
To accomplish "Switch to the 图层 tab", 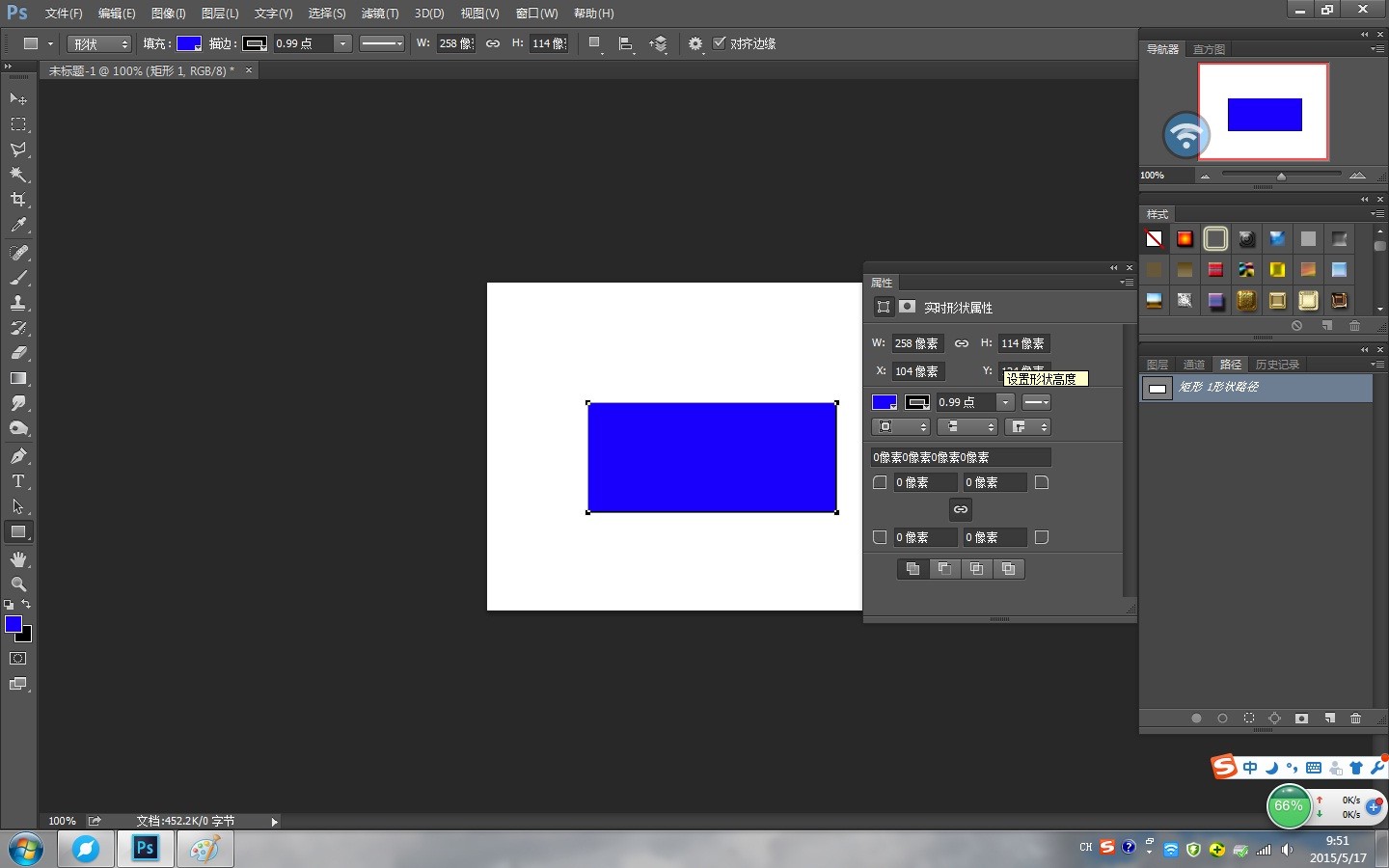I will click(x=1157, y=364).
